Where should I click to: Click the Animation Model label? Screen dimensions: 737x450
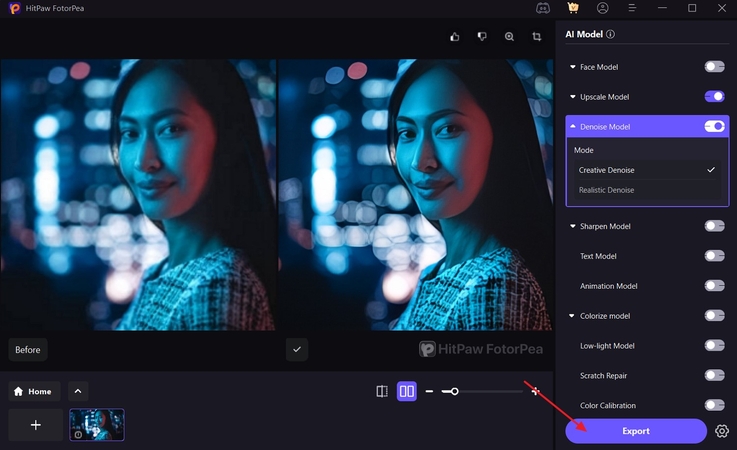609,286
